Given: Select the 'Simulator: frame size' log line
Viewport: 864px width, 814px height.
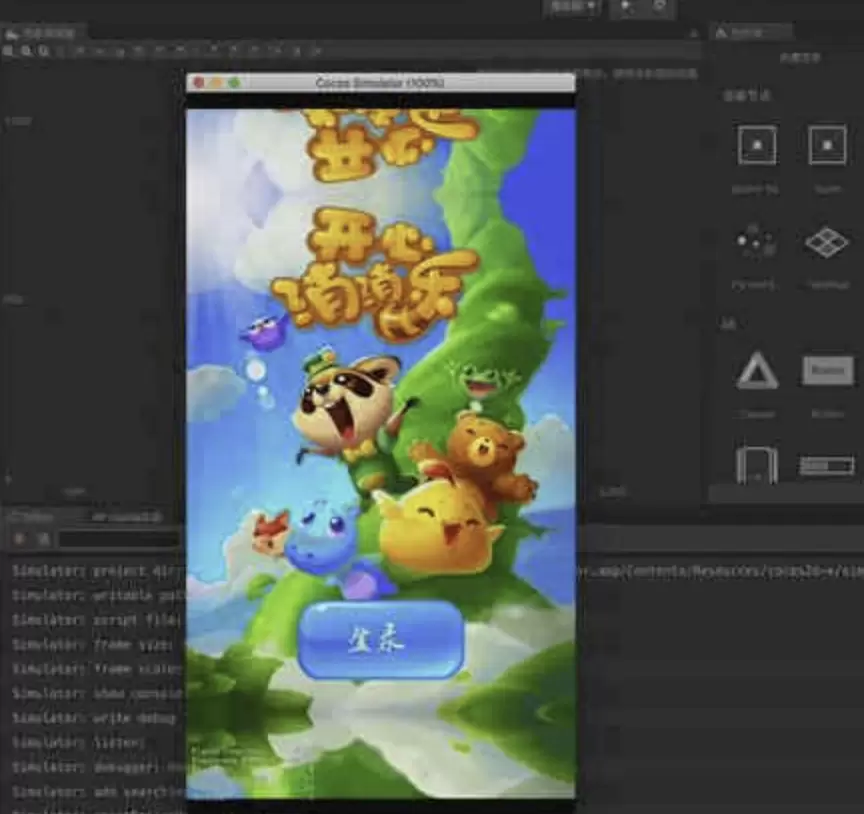Looking at the screenshot, I should (x=94, y=644).
